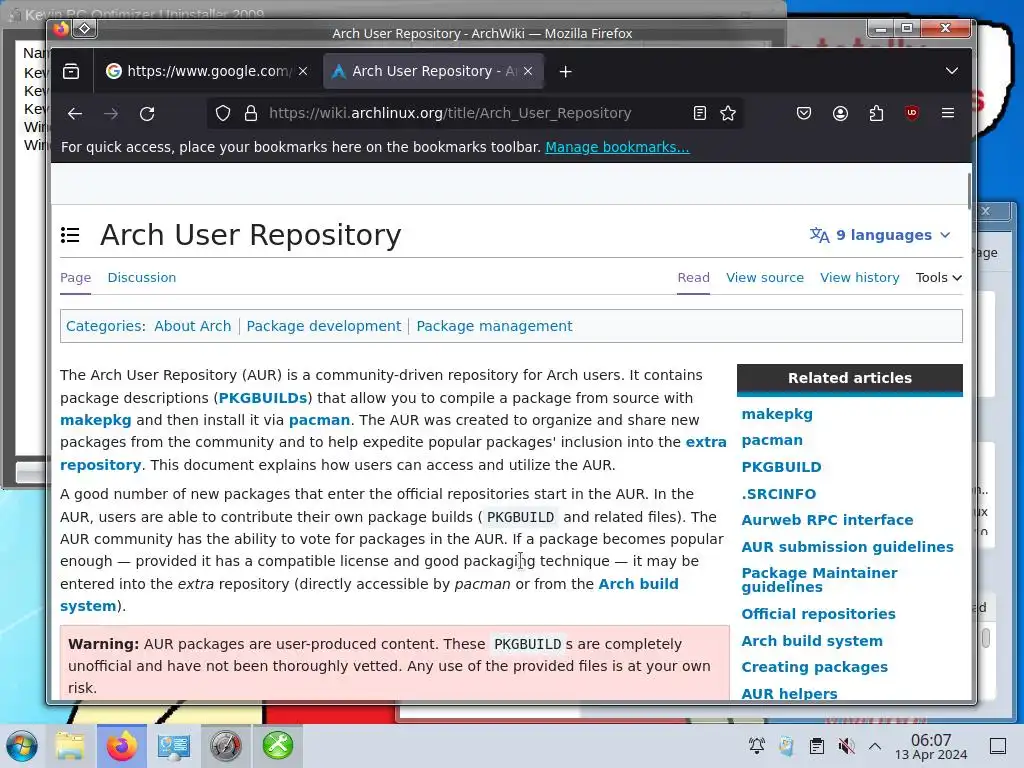Image resolution: width=1024 pixels, height=768 pixels.
Task: Open About Arch category link
Action: click(x=193, y=326)
